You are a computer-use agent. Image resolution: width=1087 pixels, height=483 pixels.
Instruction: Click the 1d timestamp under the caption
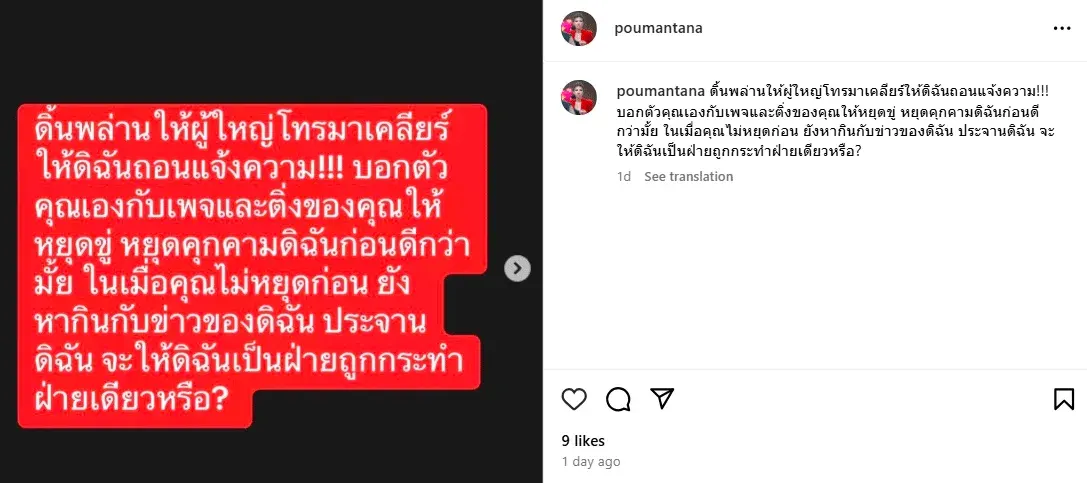tap(624, 177)
